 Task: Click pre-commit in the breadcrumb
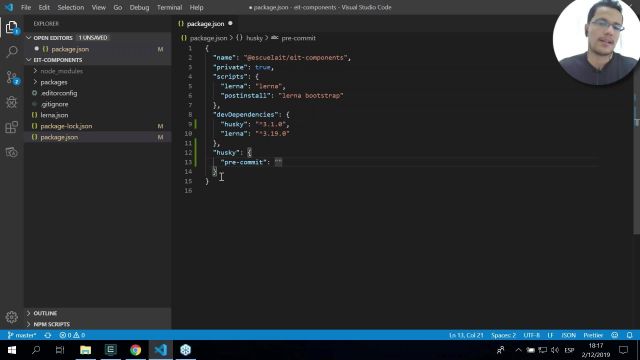pos(298,38)
